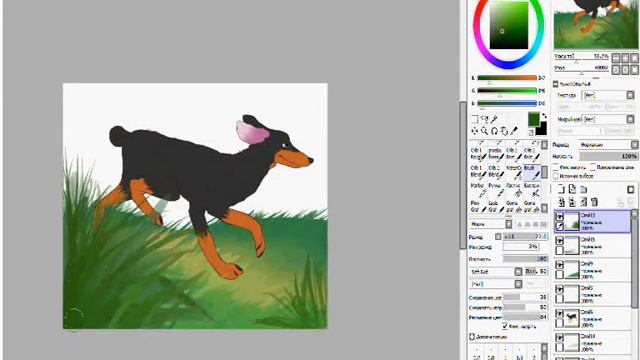Viewport: 640px width, 360px height.
Task: Select the move layer tool
Action: click(x=475, y=131)
